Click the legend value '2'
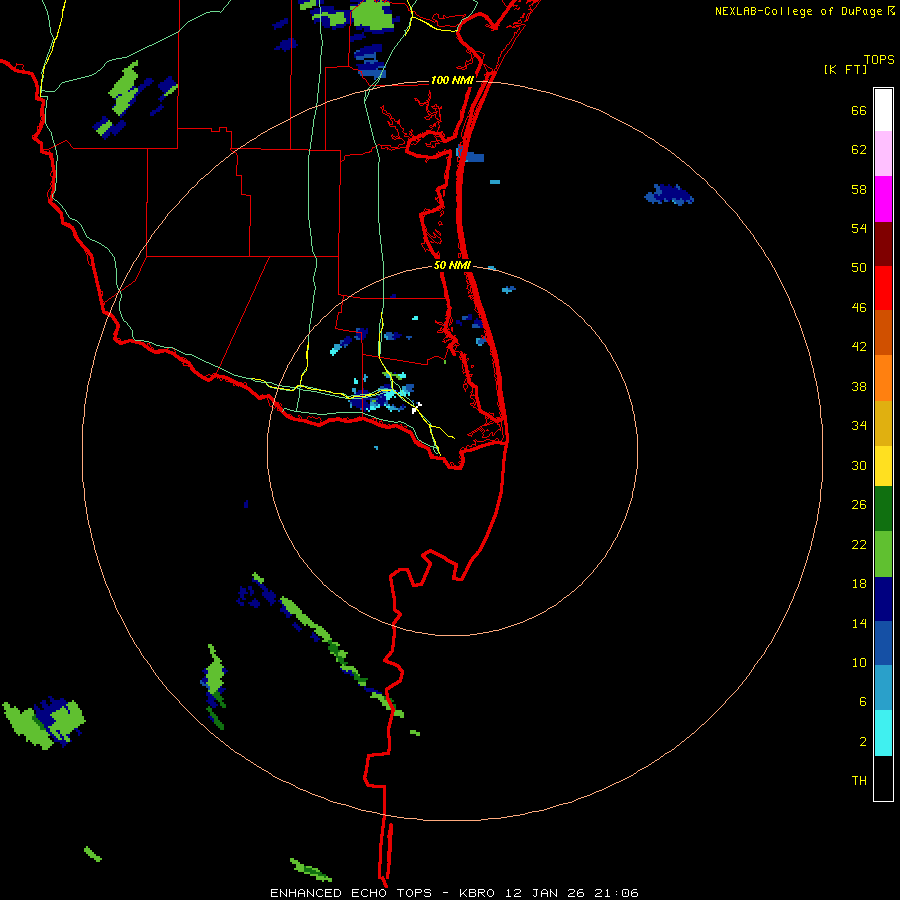This screenshot has height=900, width=900. pyautogui.click(x=863, y=742)
